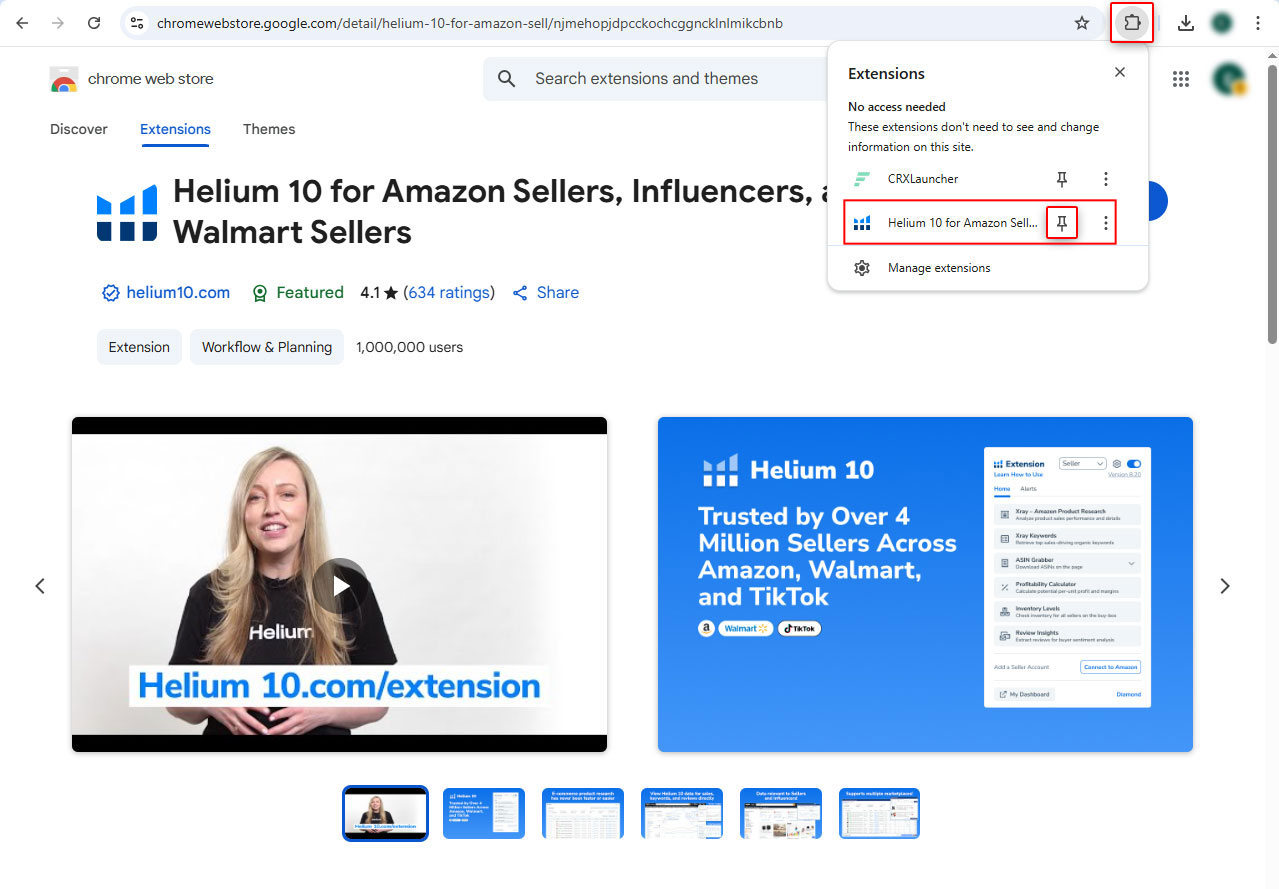Select the fourth thumbnail in the strip
Image resolution: width=1279 pixels, height=889 pixels.
[x=682, y=813]
